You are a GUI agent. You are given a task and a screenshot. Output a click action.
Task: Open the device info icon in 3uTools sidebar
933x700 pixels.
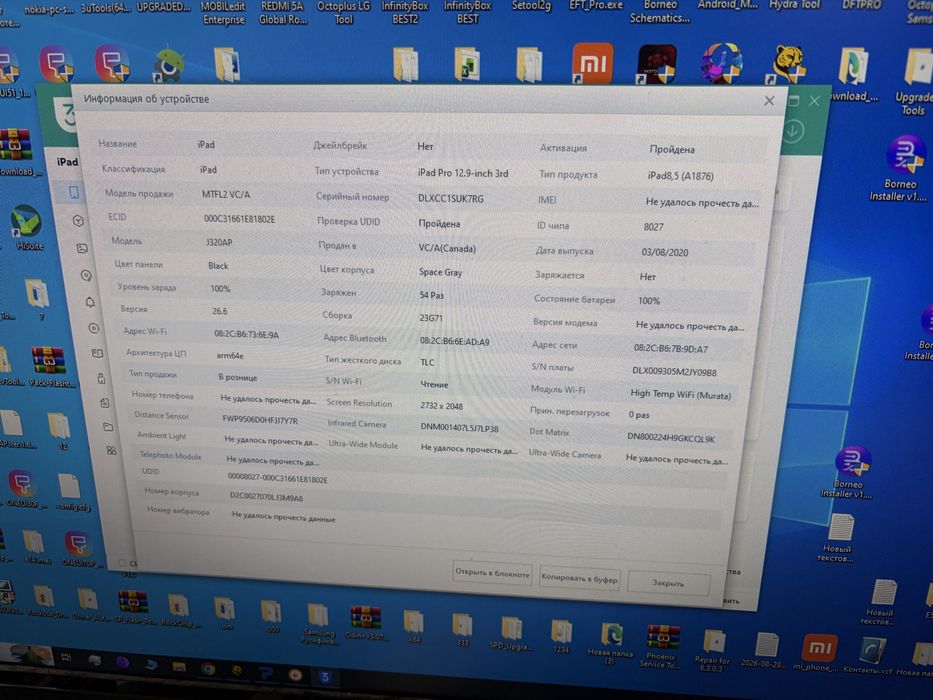point(74,192)
